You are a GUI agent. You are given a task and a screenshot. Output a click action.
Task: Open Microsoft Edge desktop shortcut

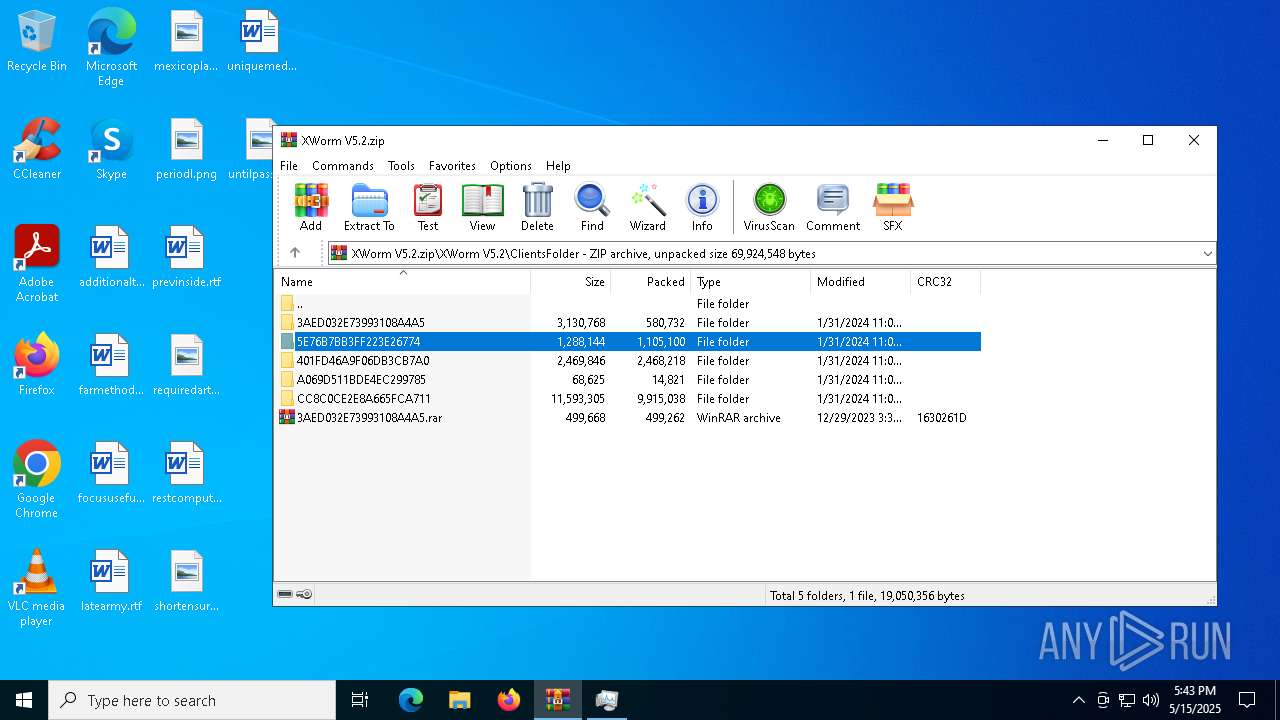tap(111, 46)
